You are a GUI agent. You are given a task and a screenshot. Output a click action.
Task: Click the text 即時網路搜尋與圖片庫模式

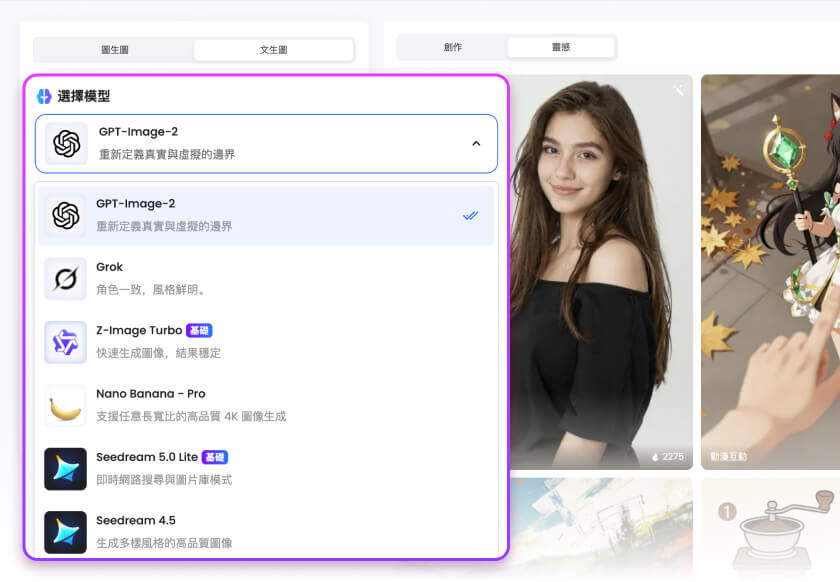click(164, 480)
